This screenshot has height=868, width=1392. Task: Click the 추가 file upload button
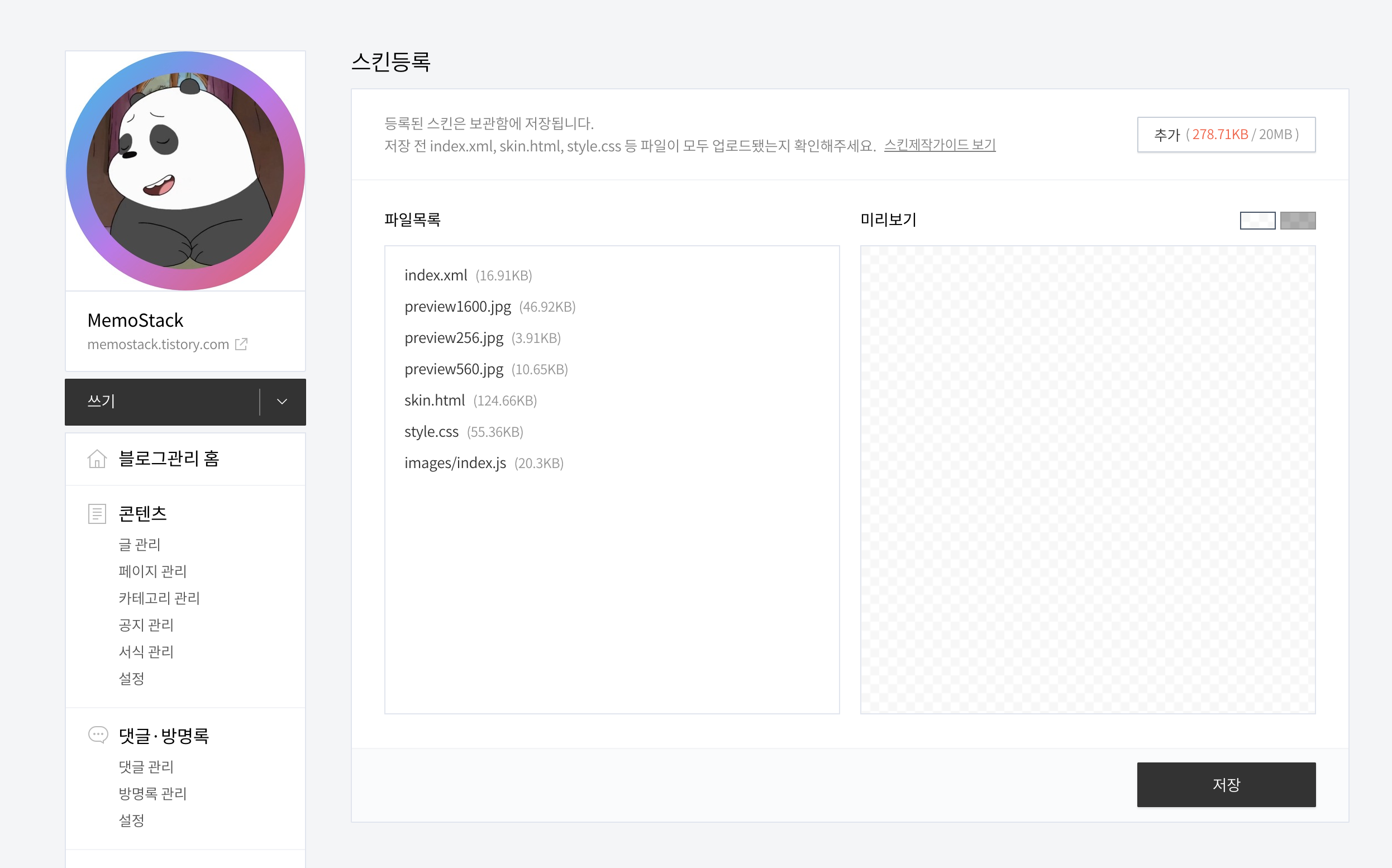coord(1226,135)
